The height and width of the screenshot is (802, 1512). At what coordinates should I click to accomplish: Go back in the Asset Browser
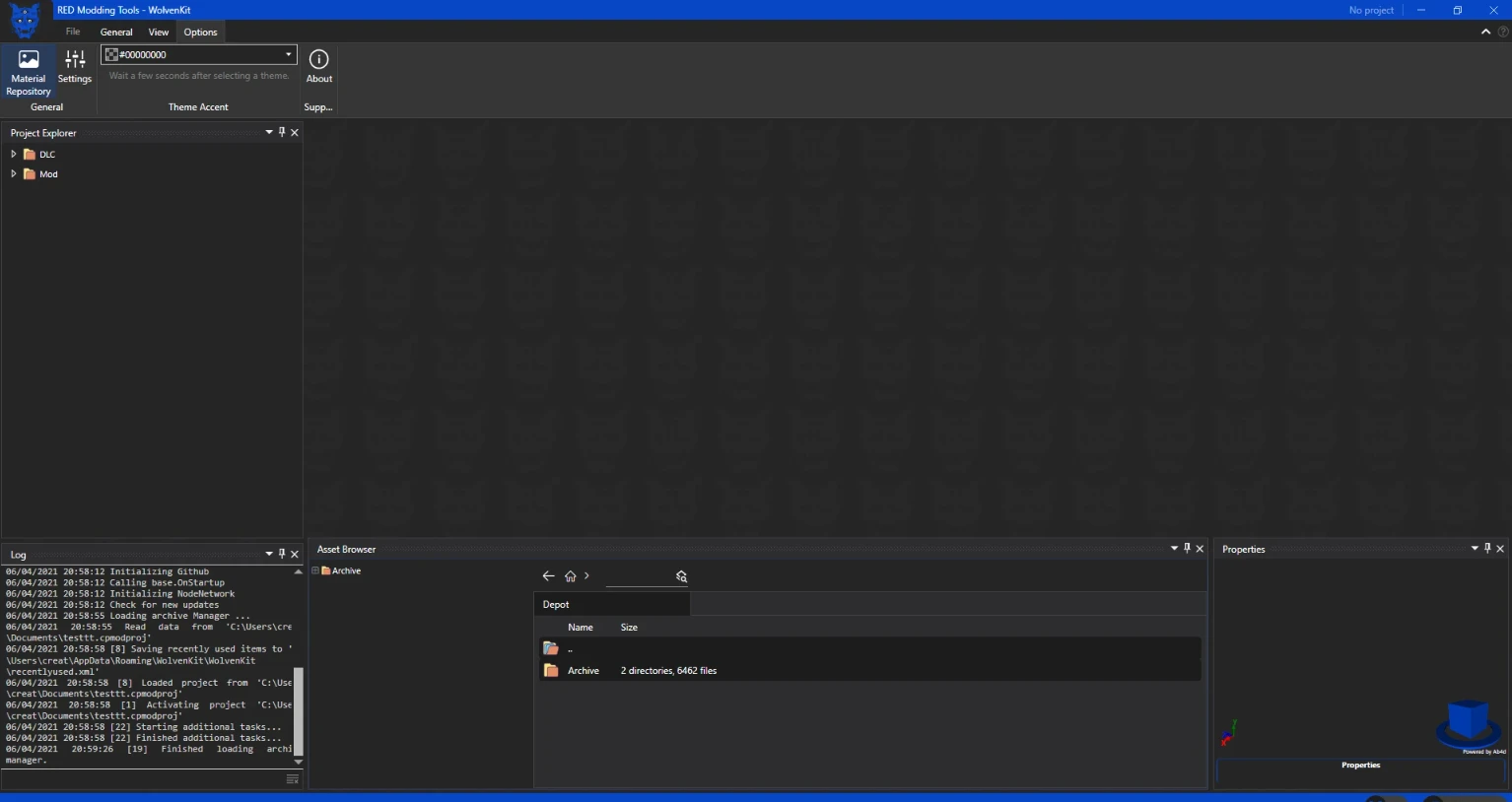point(549,576)
